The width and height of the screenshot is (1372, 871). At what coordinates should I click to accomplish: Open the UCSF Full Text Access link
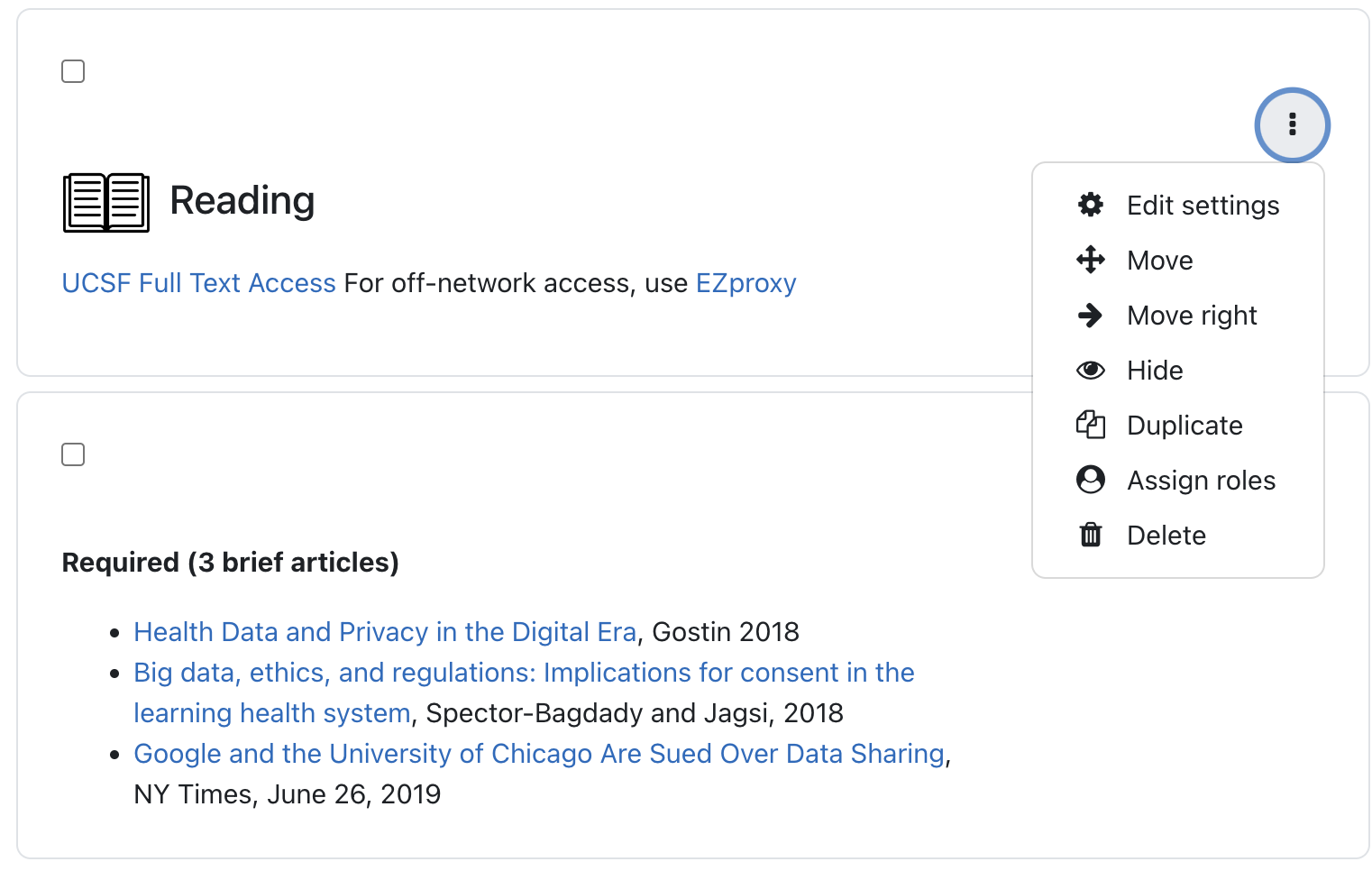pyautogui.click(x=198, y=283)
